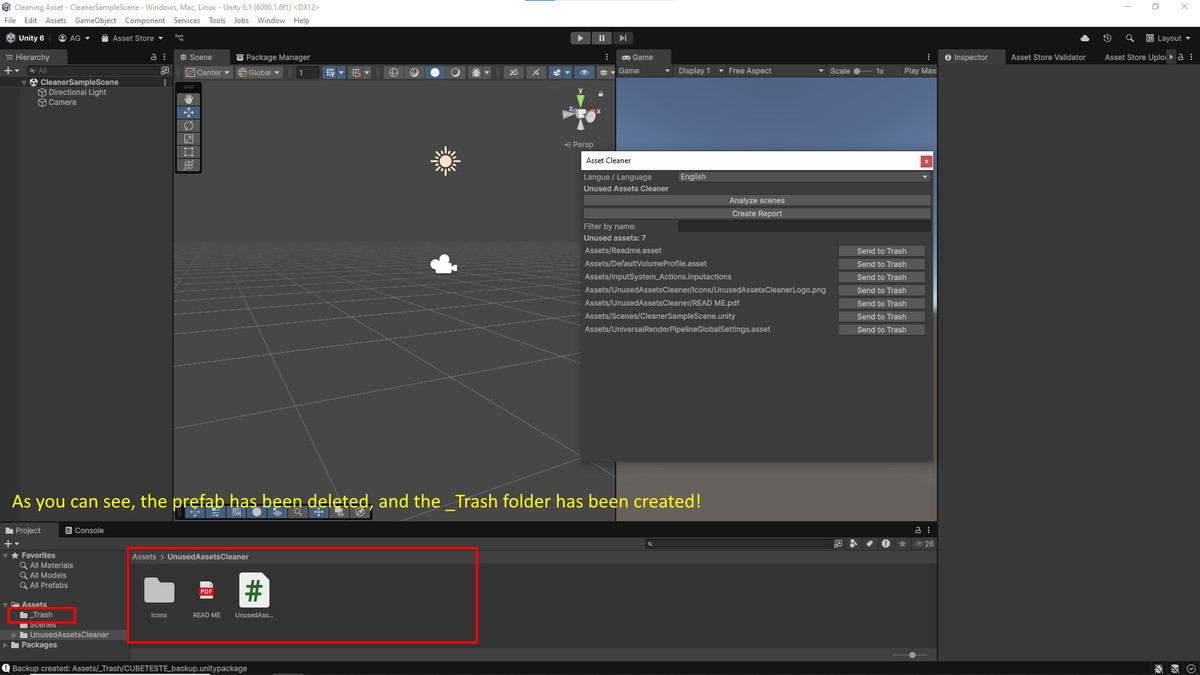
Task: Select the Camera gizmo in Scene view
Action: tap(443, 264)
